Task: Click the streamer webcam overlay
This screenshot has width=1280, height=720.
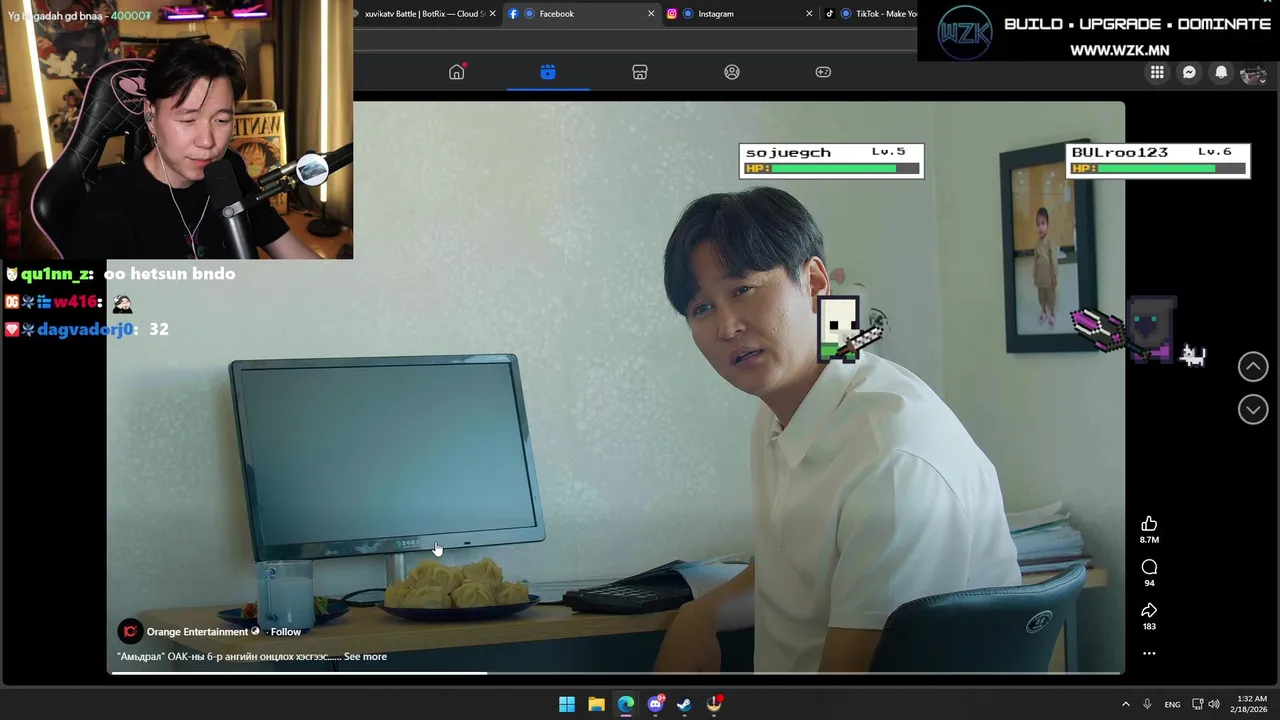Action: point(176,130)
